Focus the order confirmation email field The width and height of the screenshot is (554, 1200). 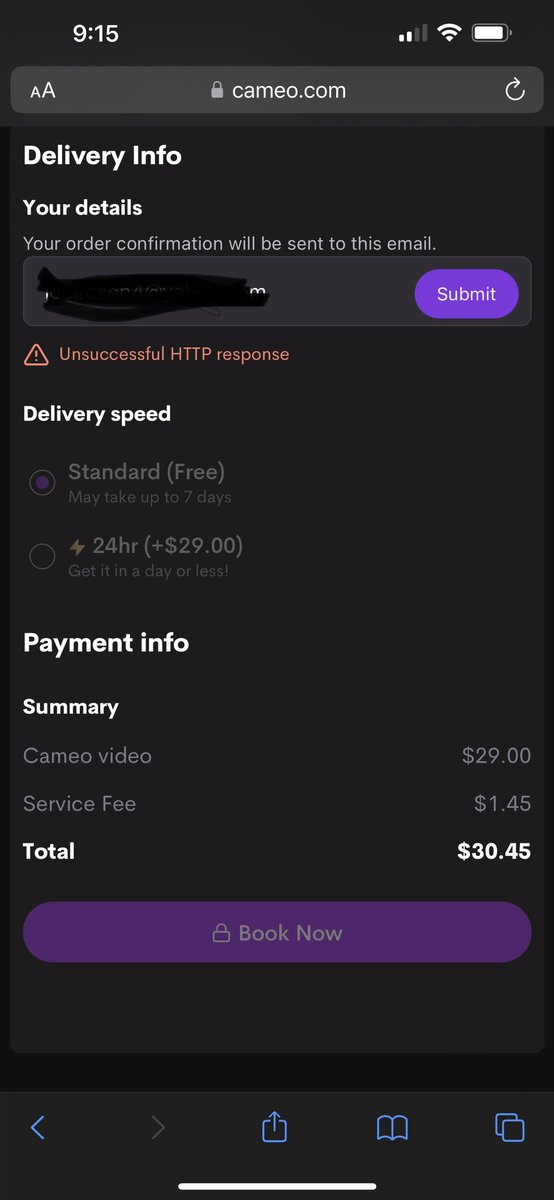pyautogui.click(x=217, y=292)
